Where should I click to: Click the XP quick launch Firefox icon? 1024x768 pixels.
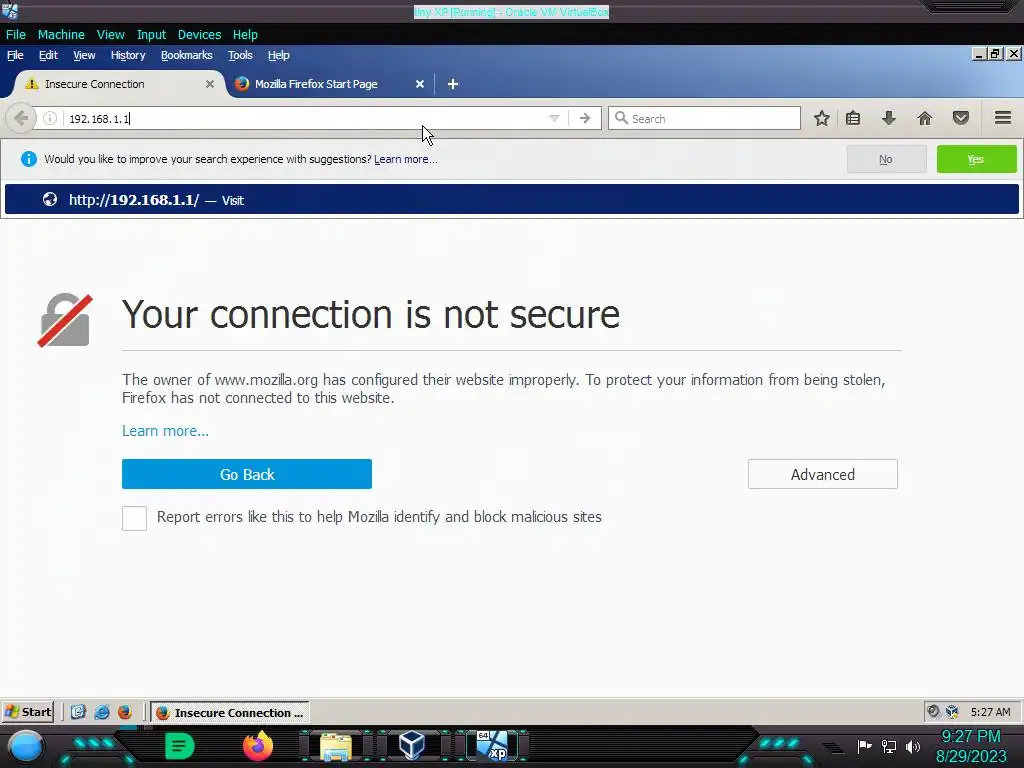[x=124, y=712]
